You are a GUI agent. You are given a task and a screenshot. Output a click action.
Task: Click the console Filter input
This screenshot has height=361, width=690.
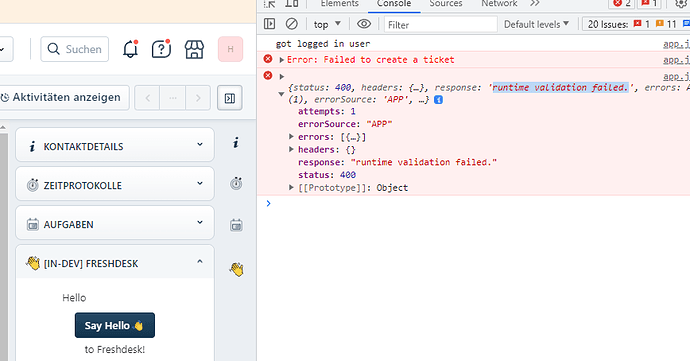point(440,25)
